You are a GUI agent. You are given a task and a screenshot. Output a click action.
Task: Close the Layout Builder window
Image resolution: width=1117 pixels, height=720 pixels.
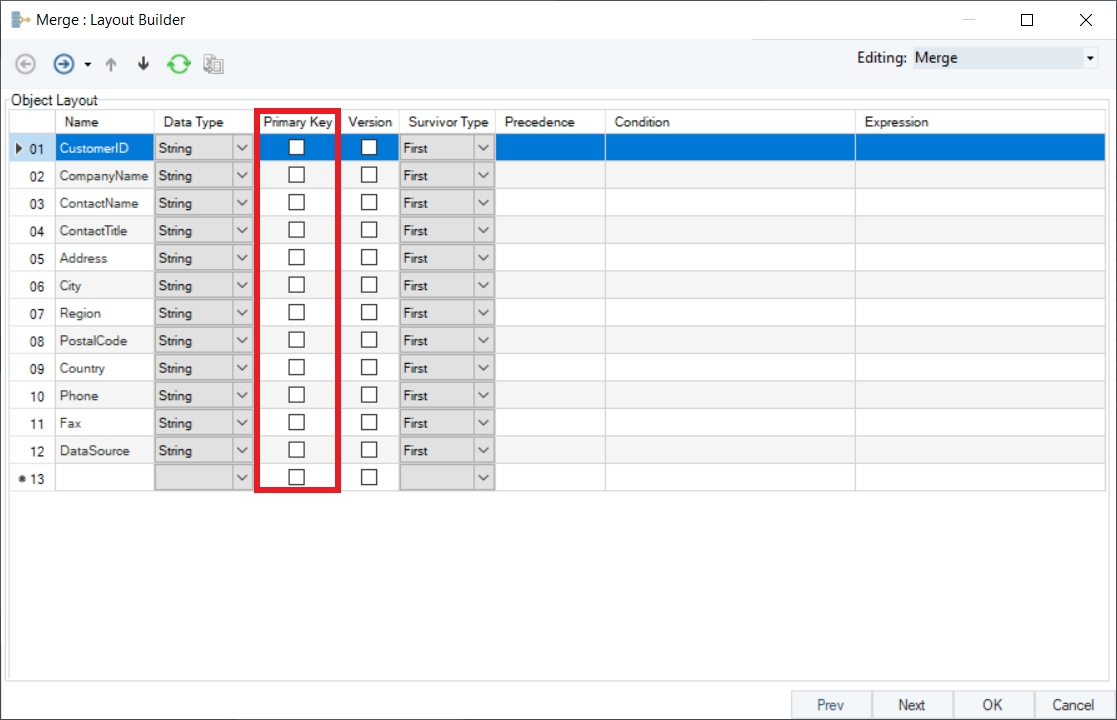pos(1086,20)
